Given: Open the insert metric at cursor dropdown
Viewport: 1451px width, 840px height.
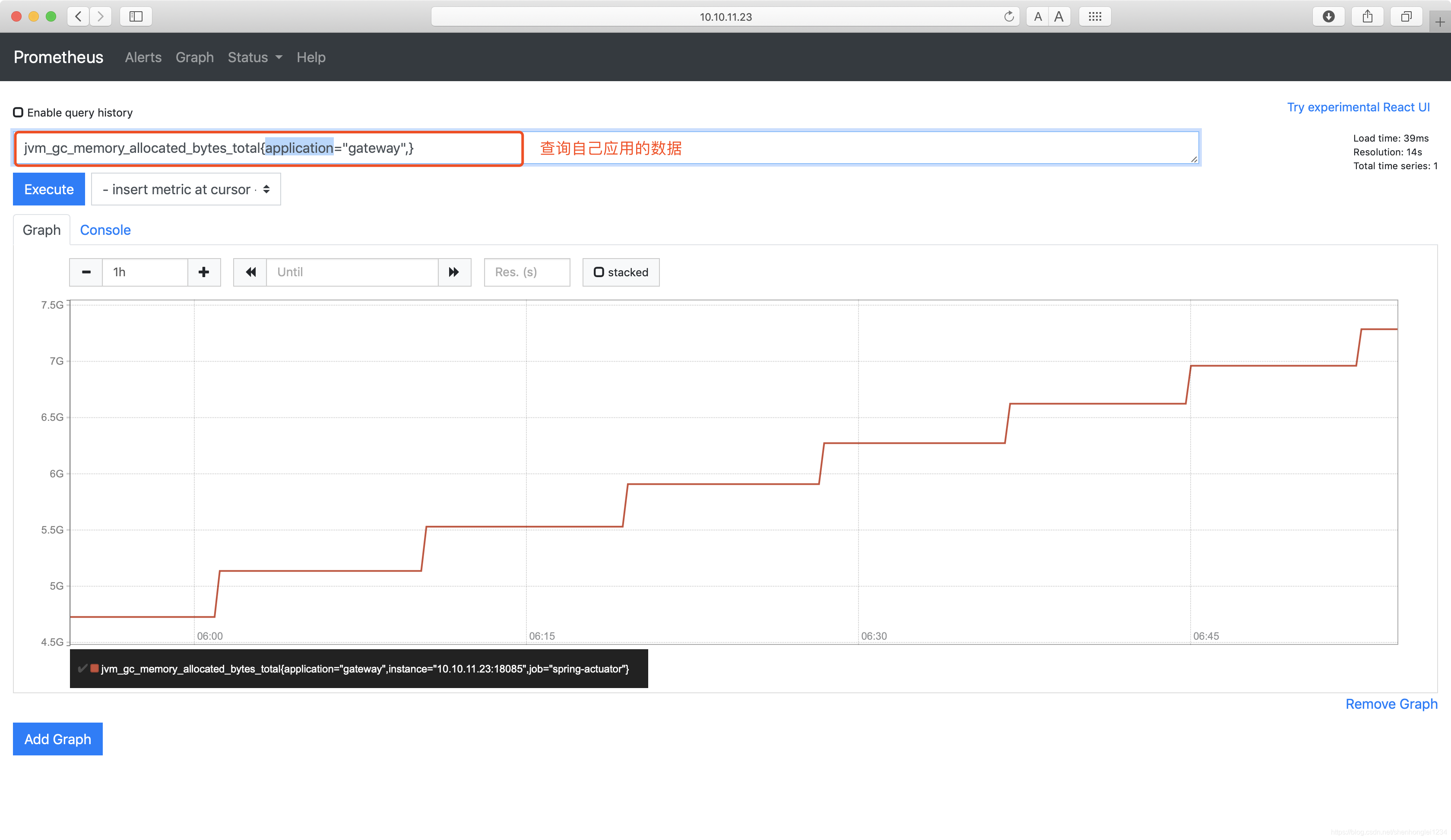Looking at the screenshot, I should (185, 189).
